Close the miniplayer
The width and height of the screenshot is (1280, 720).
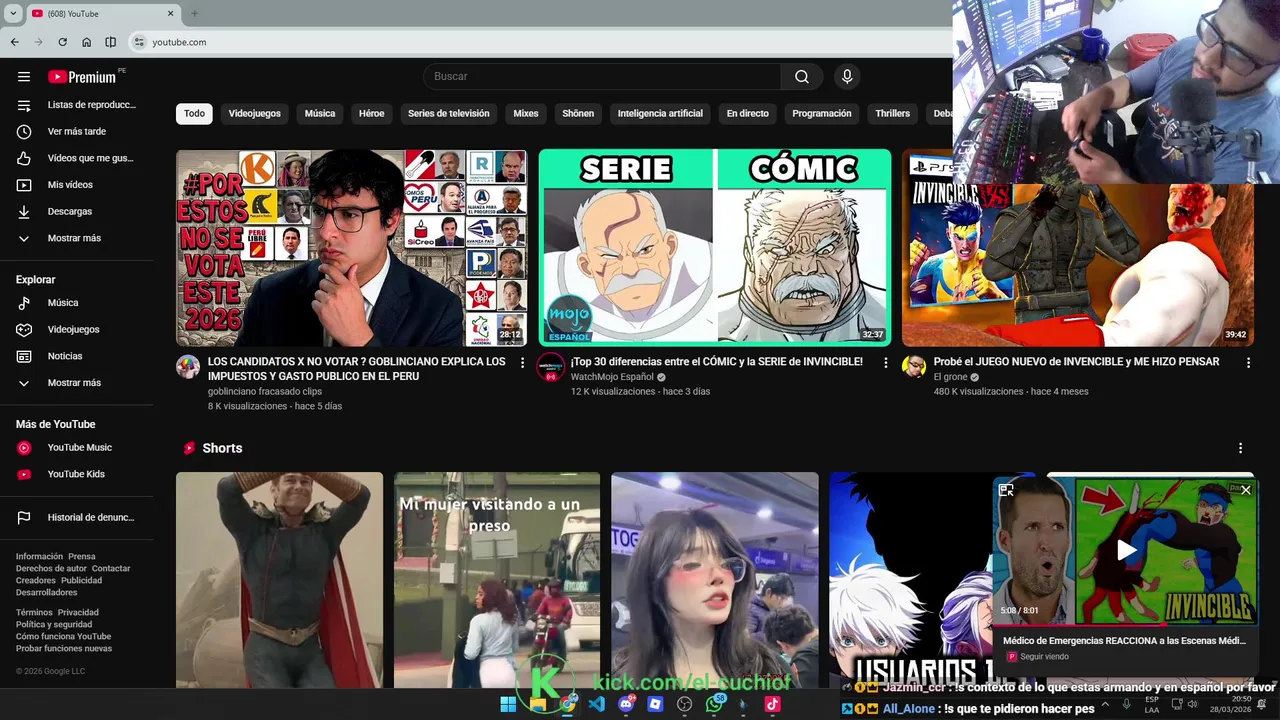click(1246, 490)
